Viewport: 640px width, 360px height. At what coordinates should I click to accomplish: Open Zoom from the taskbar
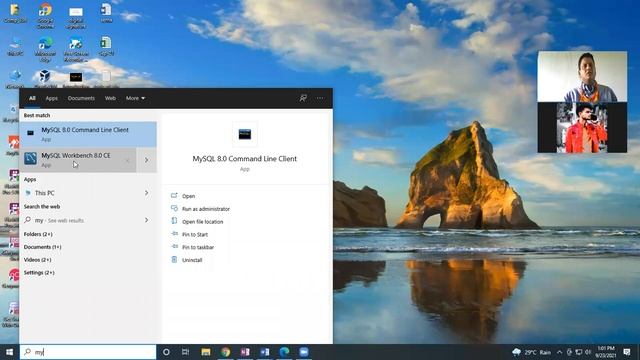(304, 352)
